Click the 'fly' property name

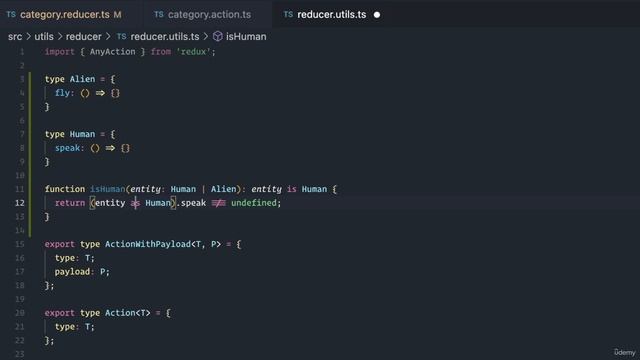pyautogui.click(x=62, y=93)
